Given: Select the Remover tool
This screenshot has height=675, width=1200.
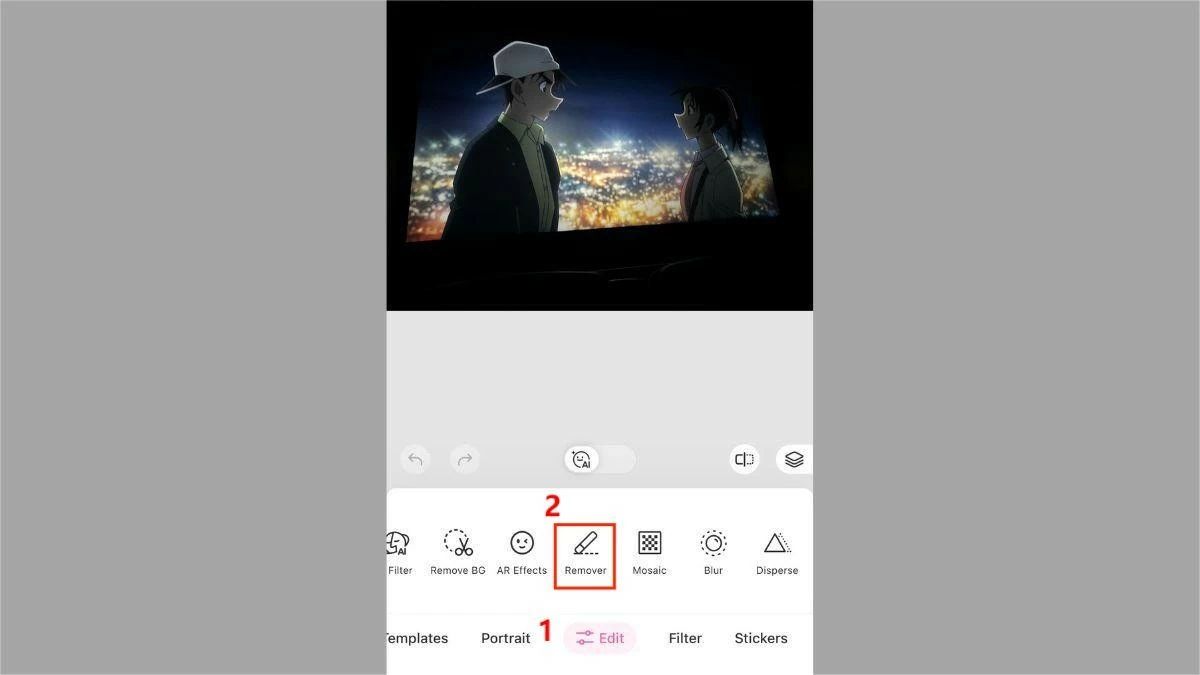Looking at the screenshot, I should (x=585, y=550).
